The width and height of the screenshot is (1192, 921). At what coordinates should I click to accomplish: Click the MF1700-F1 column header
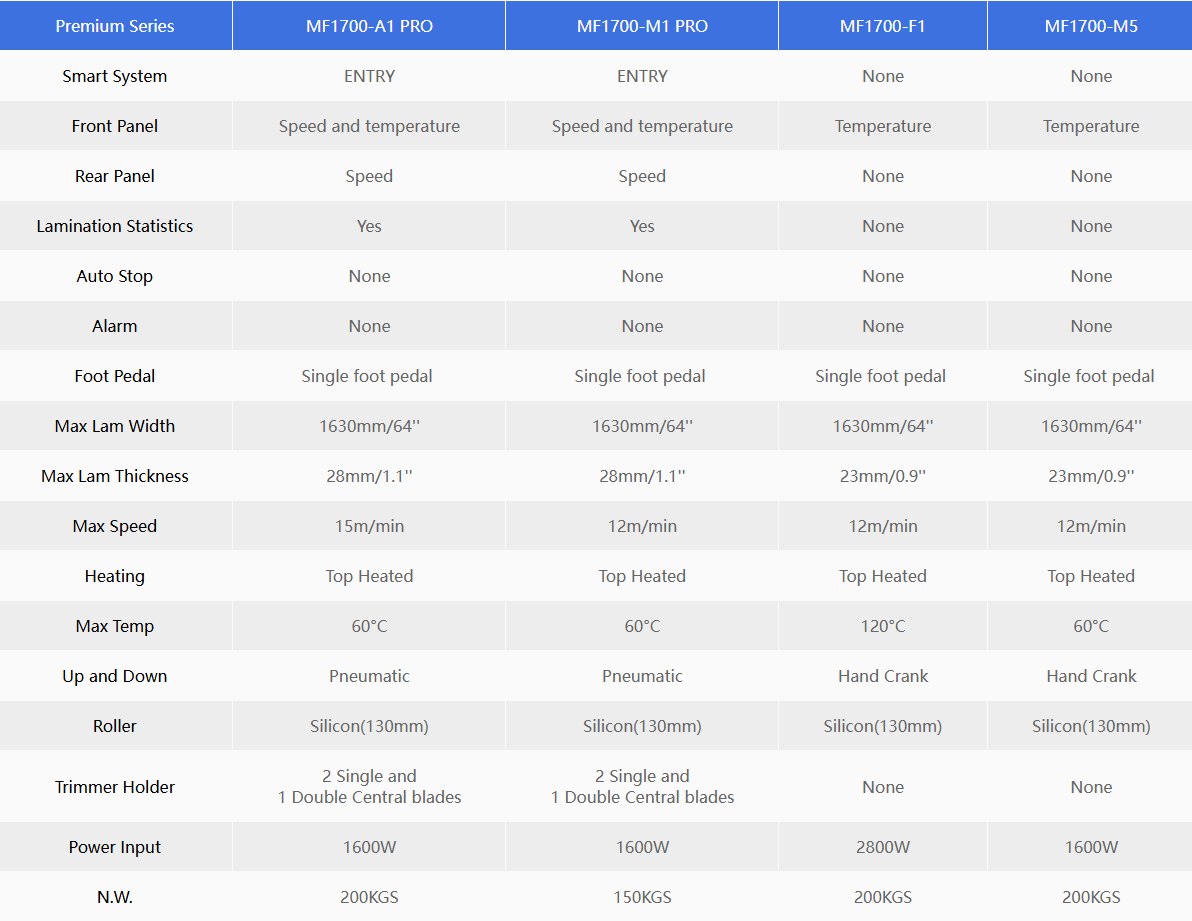(883, 26)
